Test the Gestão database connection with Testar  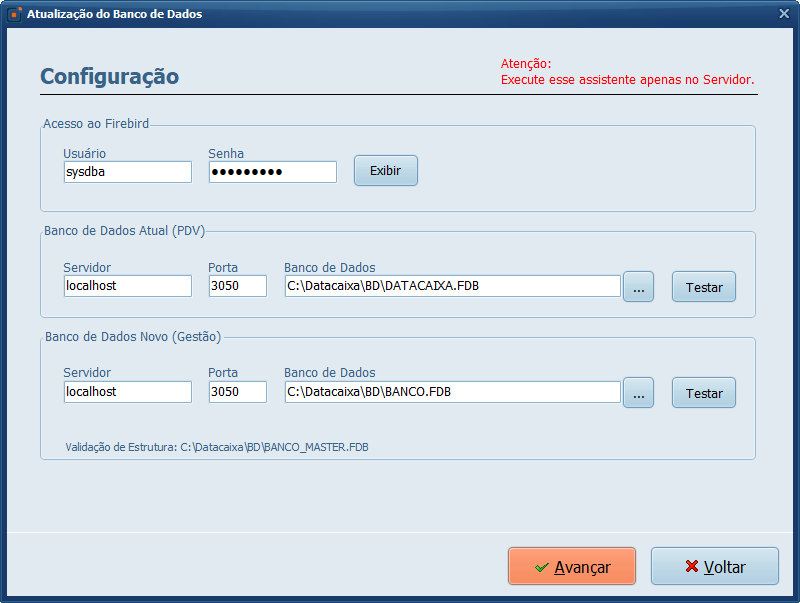(x=704, y=393)
